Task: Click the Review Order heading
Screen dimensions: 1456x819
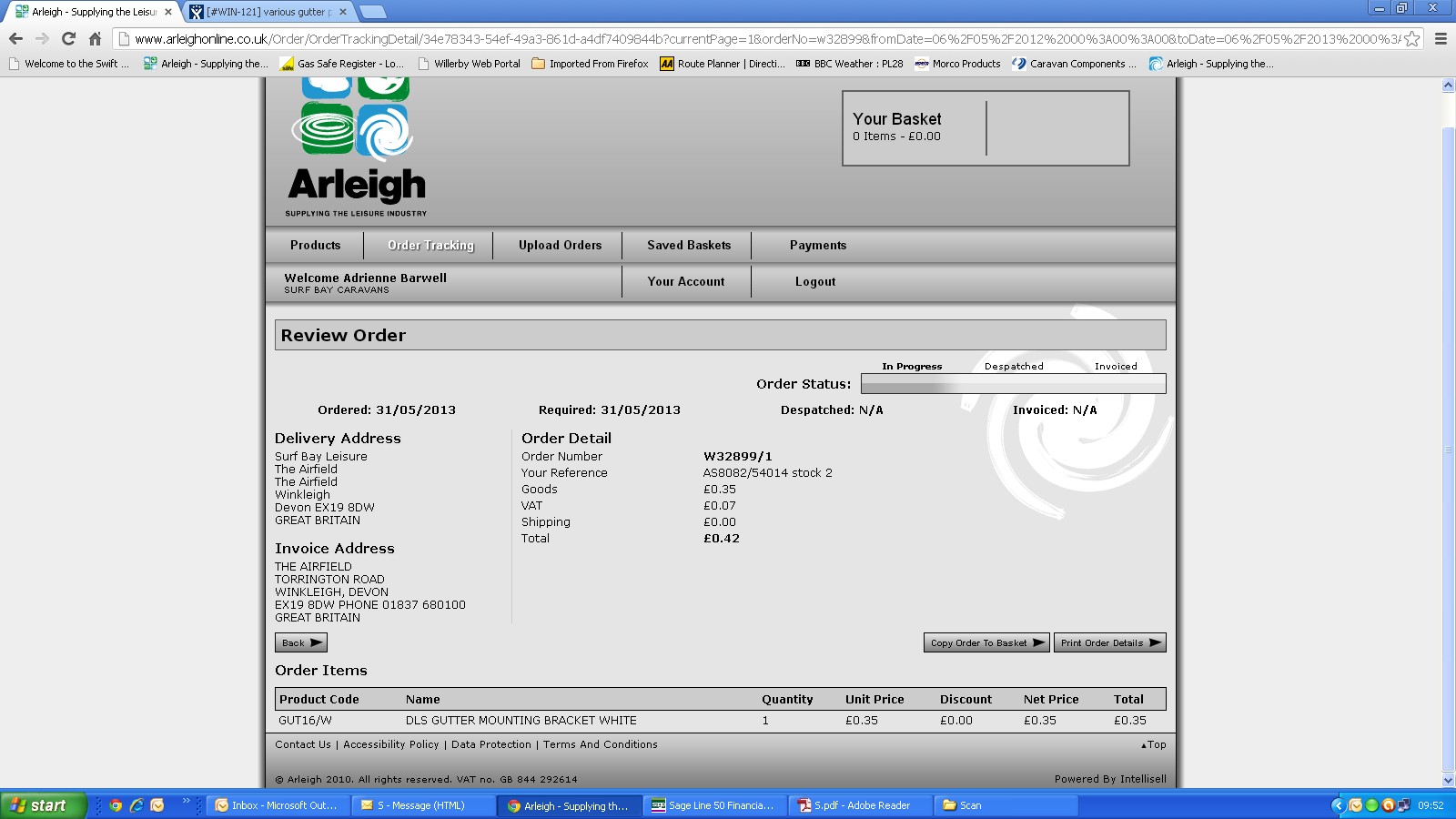Action: [343, 335]
